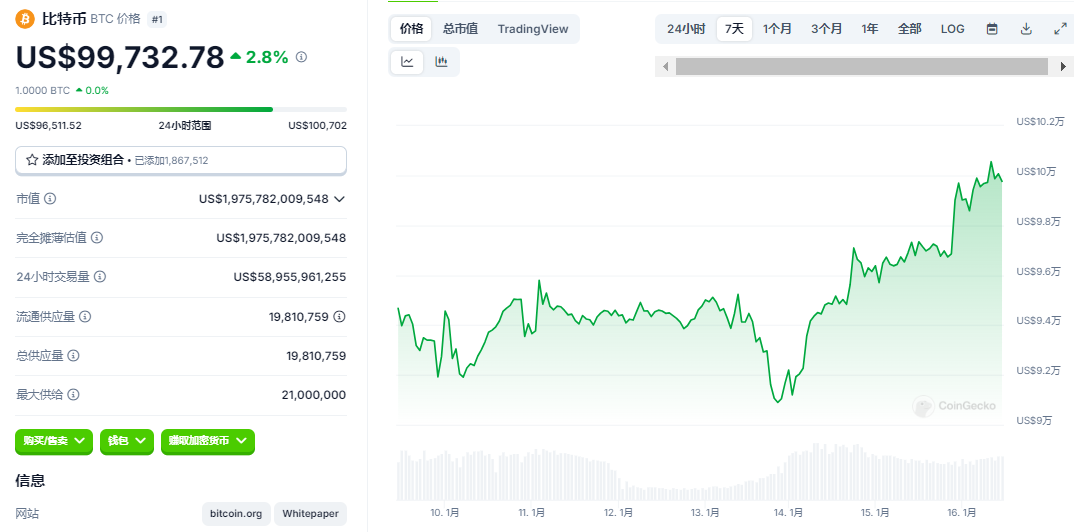The width and height of the screenshot is (1080, 532).
Task: Click the US$96,511.52 low value
Action: pyautogui.click(x=48, y=125)
